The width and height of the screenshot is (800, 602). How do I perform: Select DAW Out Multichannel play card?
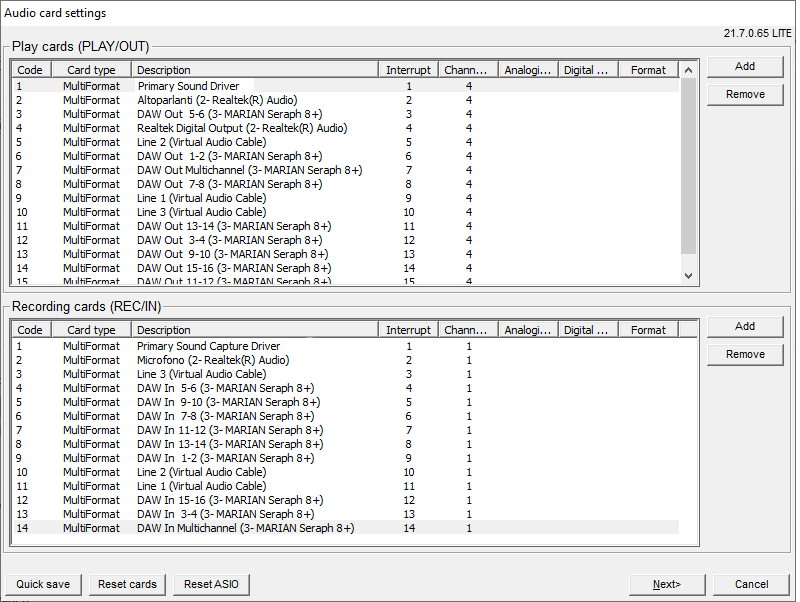pos(249,170)
